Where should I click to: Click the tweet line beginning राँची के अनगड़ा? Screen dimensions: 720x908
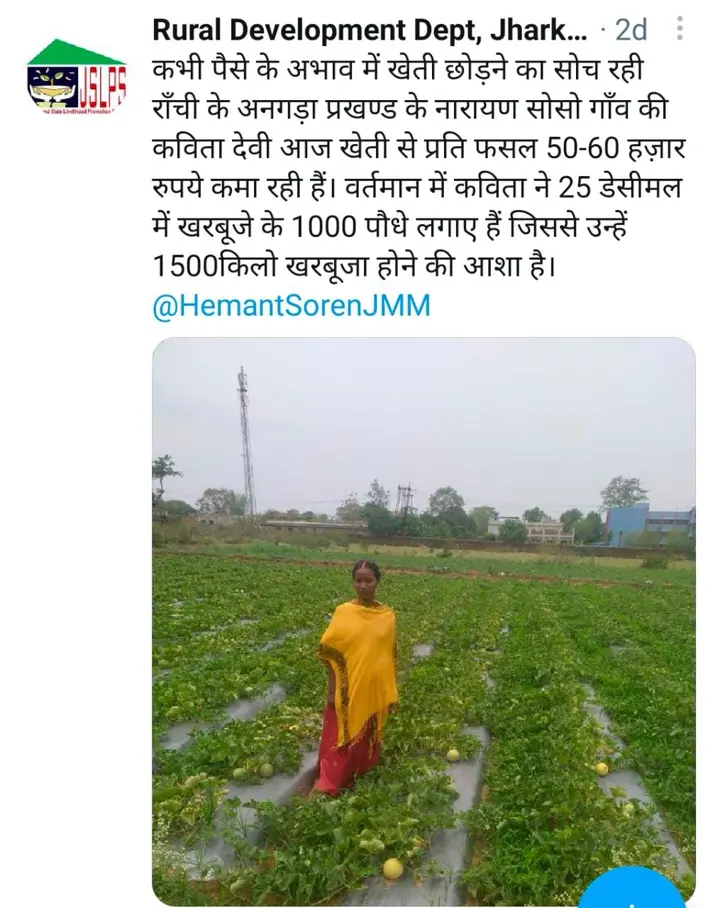pos(410,109)
